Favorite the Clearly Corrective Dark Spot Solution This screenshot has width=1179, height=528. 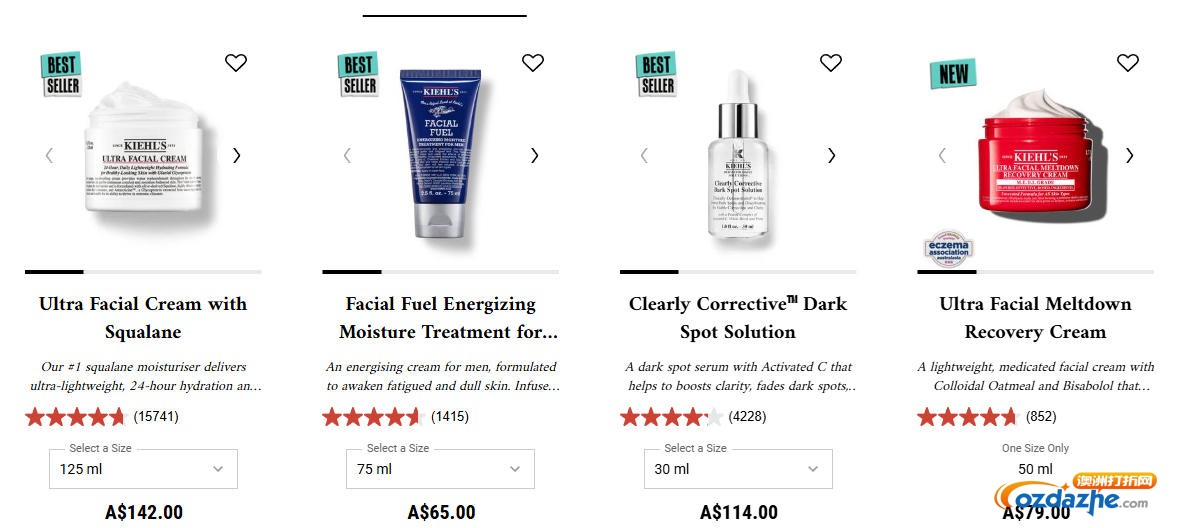click(x=831, y=62)
